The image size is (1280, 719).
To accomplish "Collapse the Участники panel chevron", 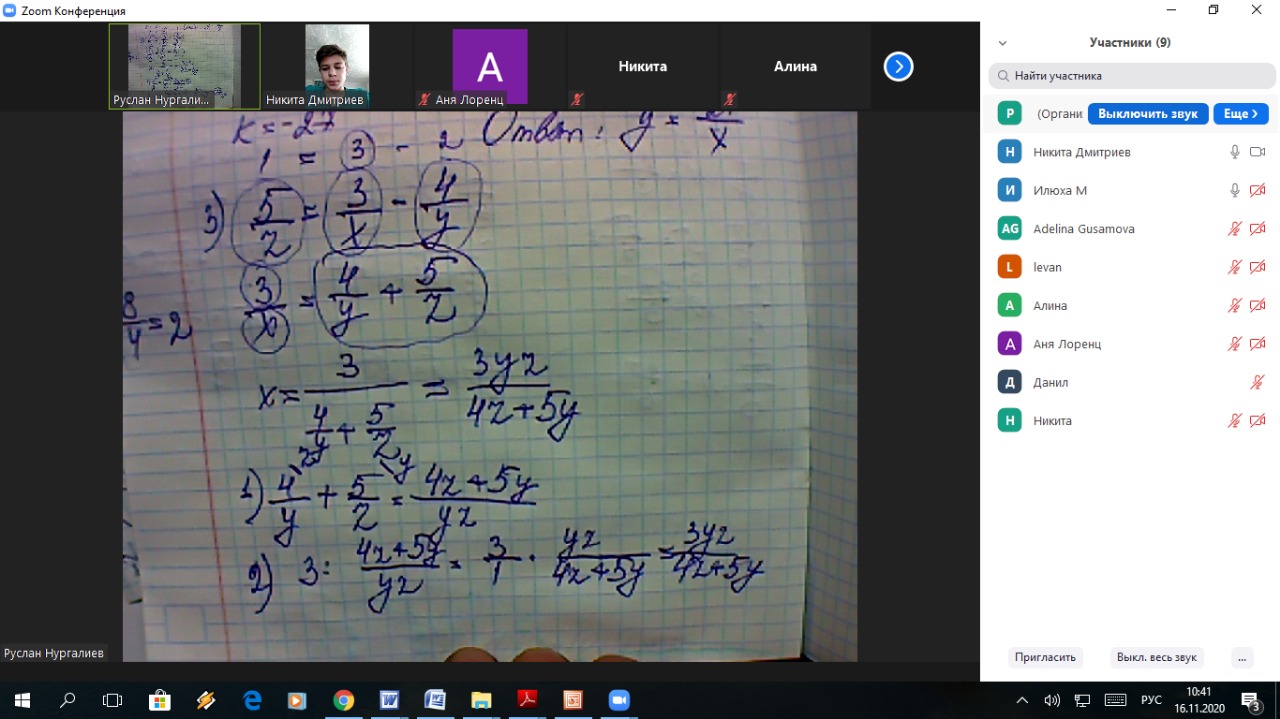I will tap(1002, 43).
